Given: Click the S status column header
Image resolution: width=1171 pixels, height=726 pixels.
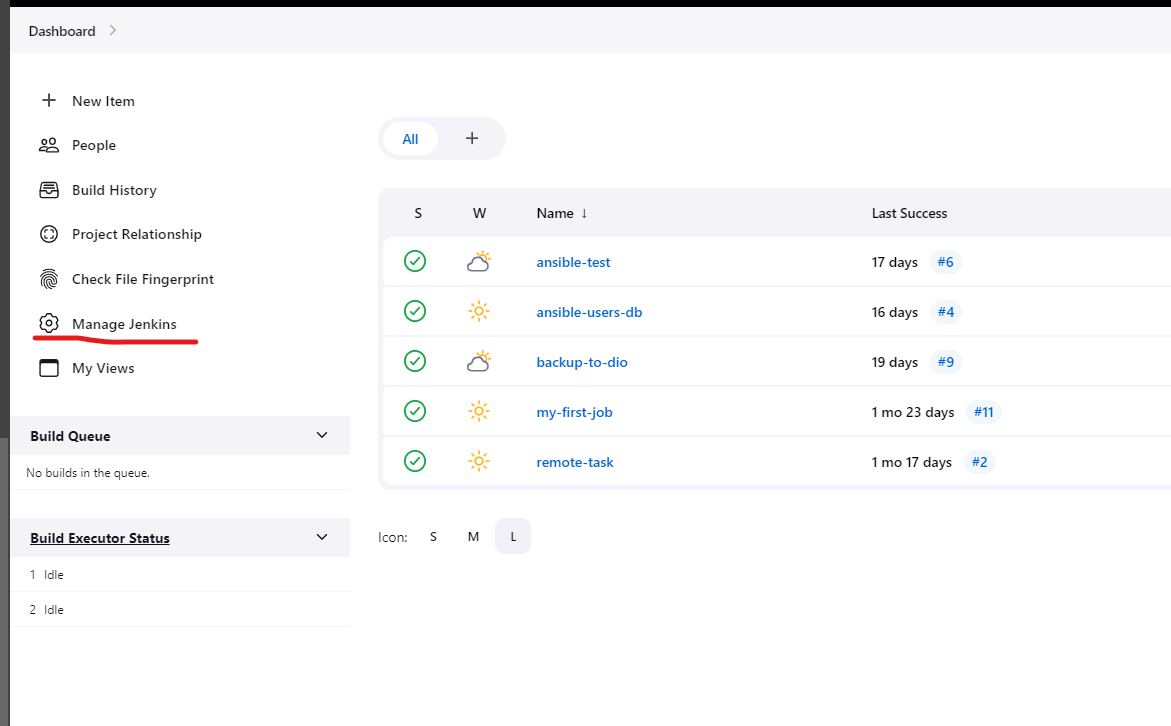Looking at the screenshot, I should (418, 214).
